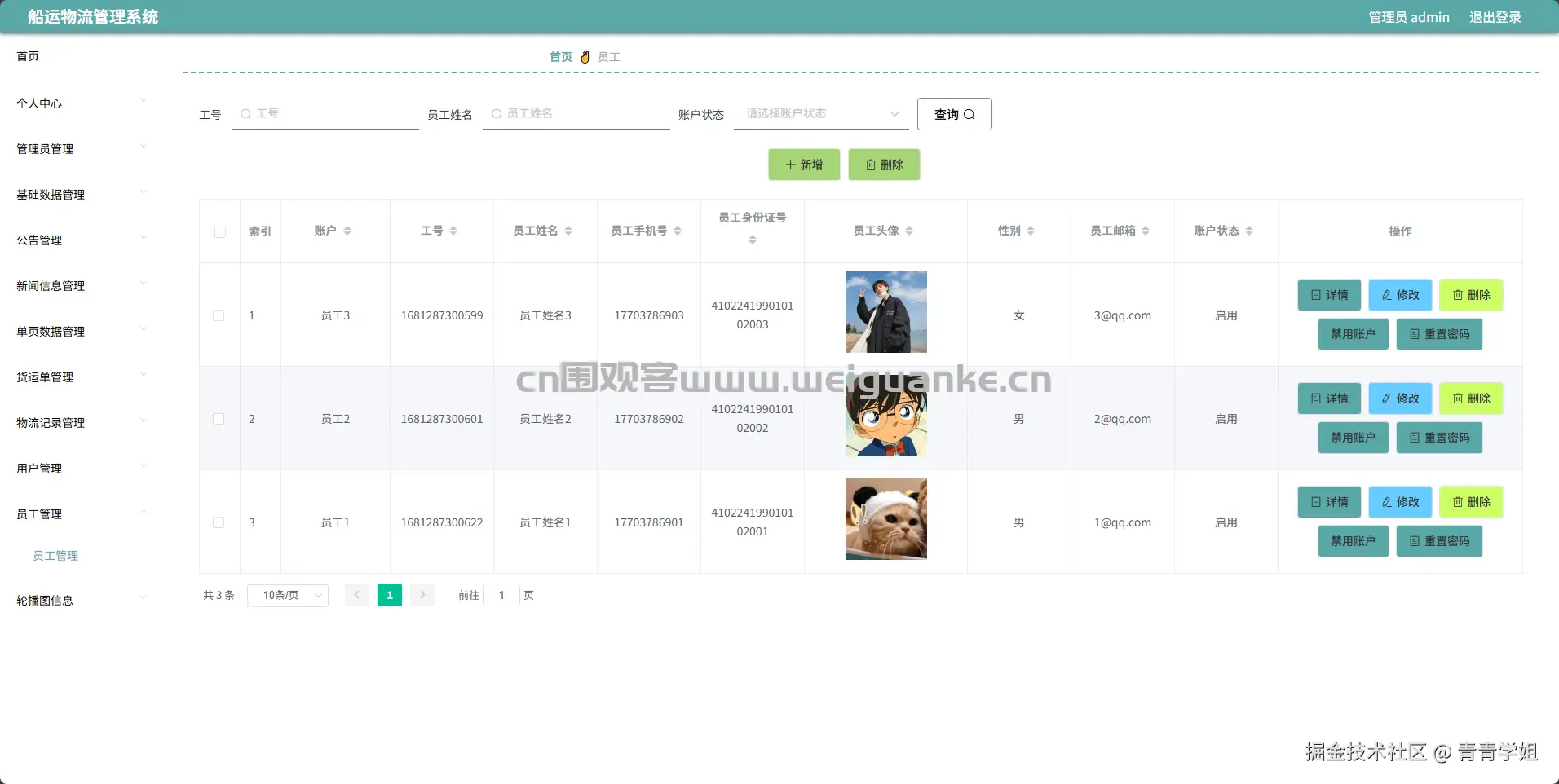Click the 工号 search input field

325,114
